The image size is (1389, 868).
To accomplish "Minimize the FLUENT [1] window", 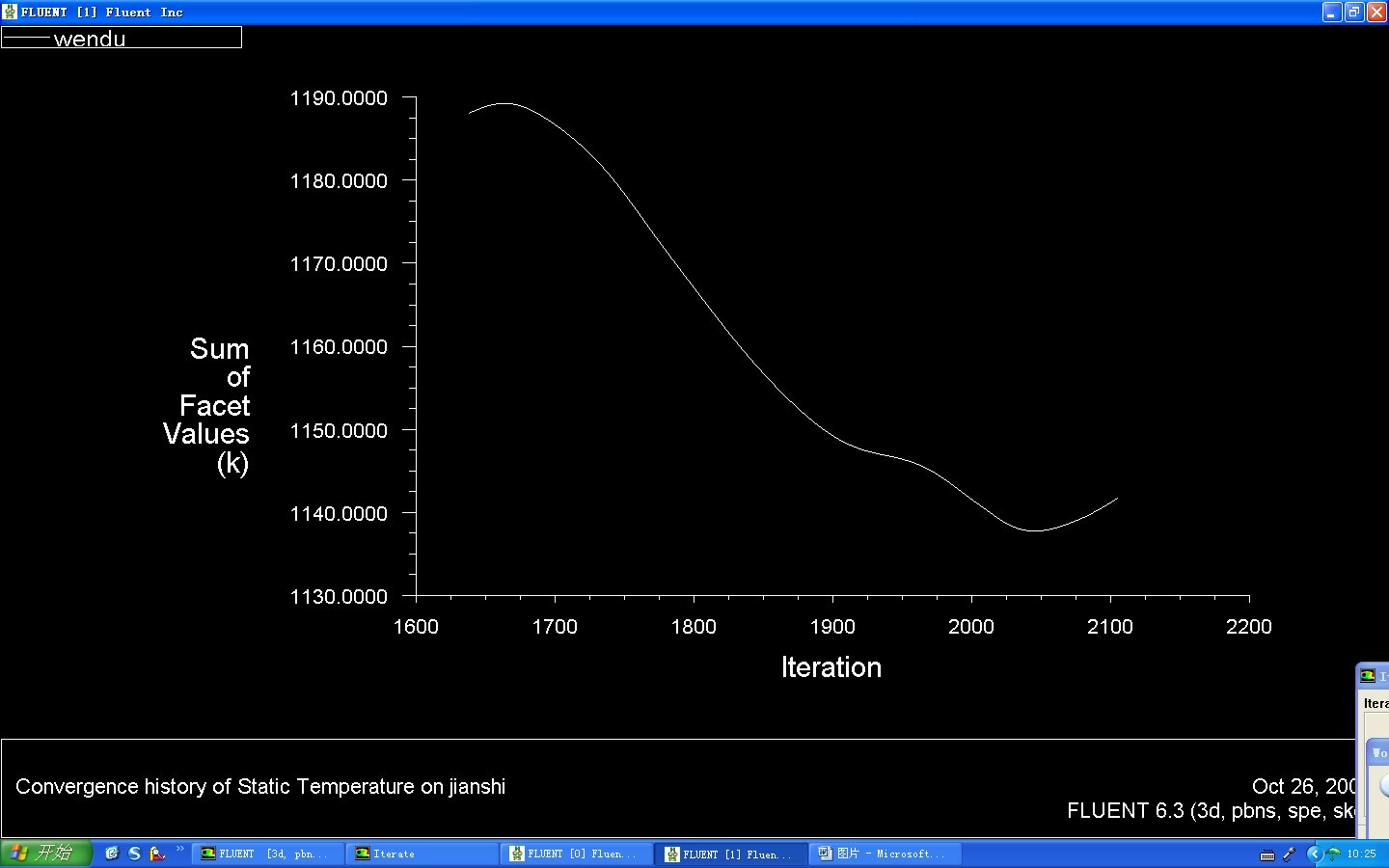I will point(1332,12).
